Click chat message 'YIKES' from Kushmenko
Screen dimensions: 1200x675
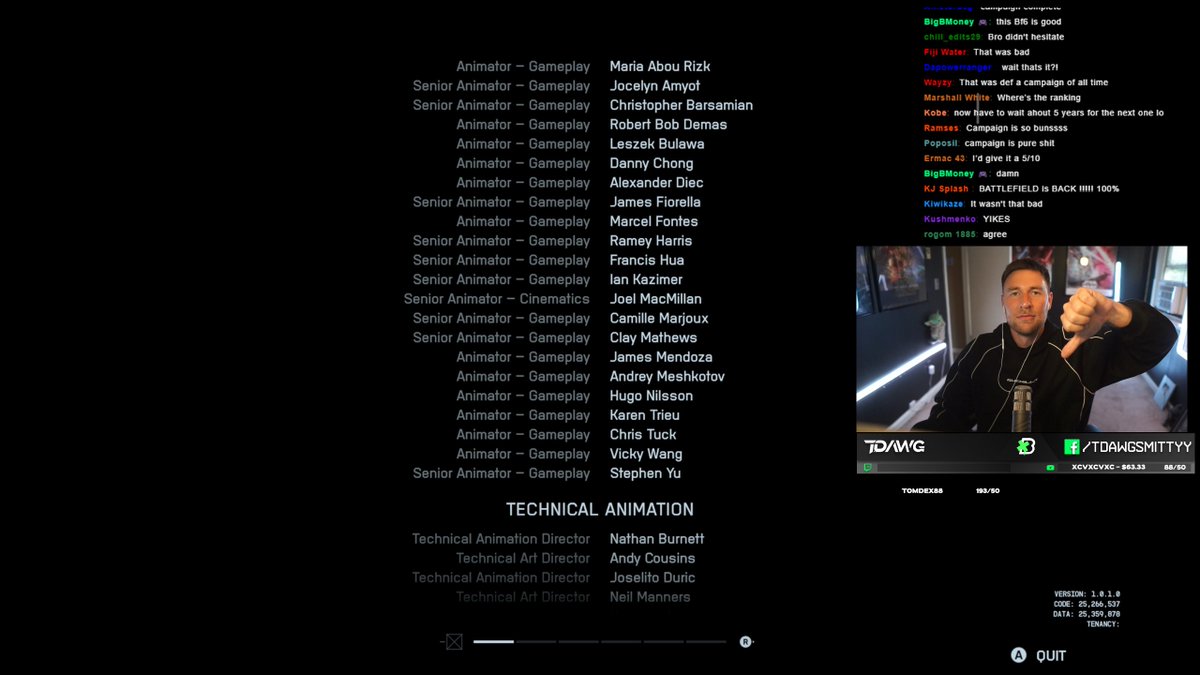tap(996, 219)
